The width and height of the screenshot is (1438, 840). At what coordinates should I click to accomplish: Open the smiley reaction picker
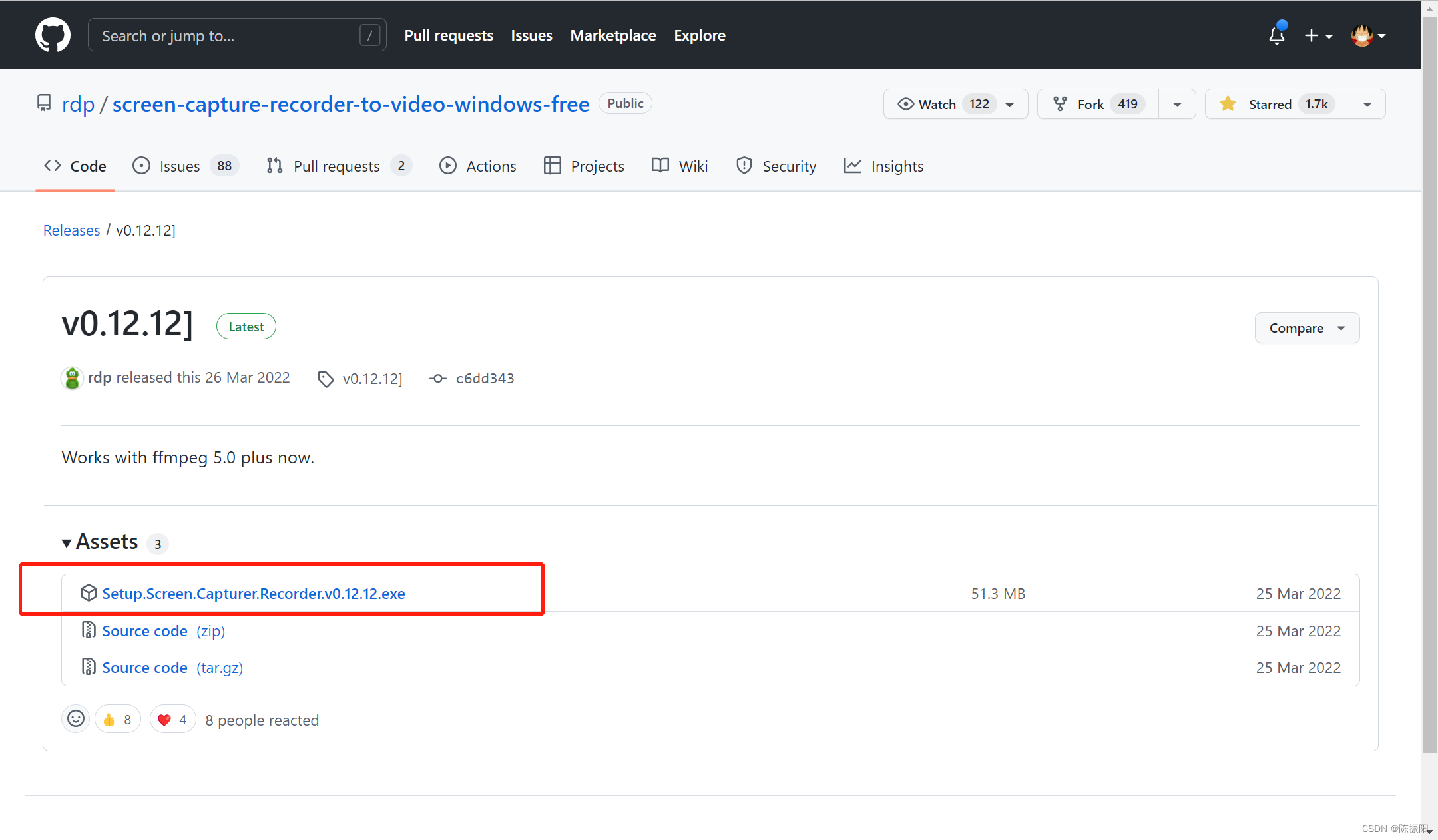tap(75, 718)
